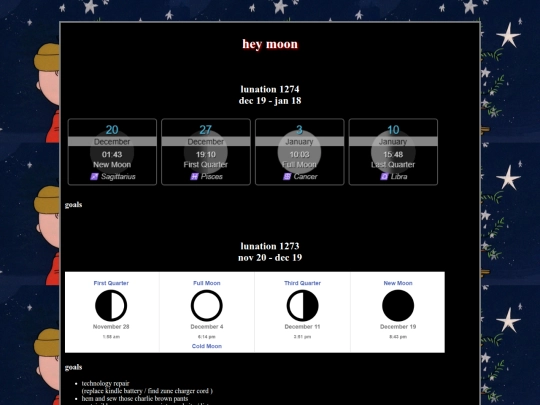Open the Full Moon link
Screen dimensions: 540x405
coord(207,283)
